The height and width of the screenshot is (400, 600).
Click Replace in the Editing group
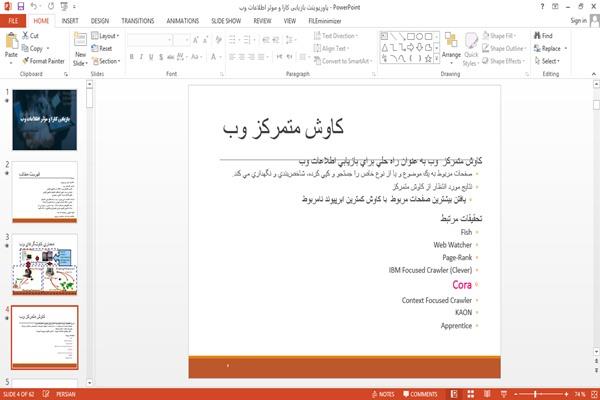coord(550,48)
